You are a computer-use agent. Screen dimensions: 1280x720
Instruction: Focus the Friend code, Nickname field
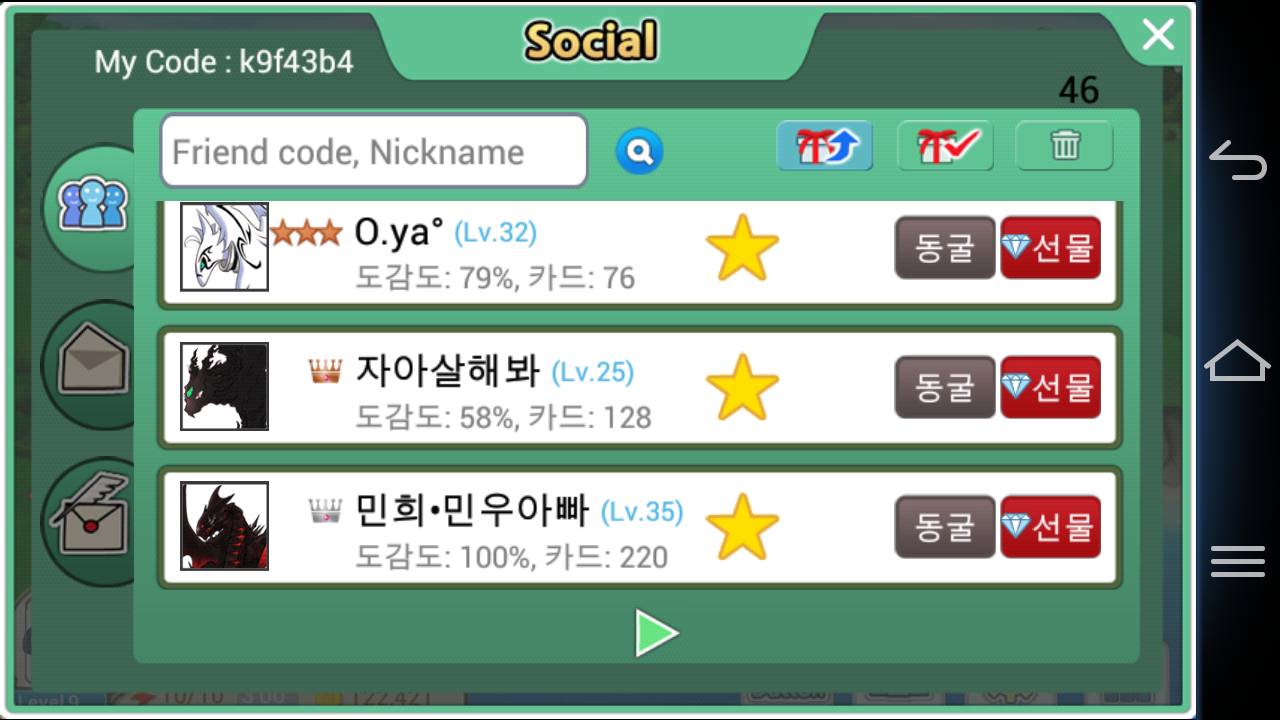[374, 151]
